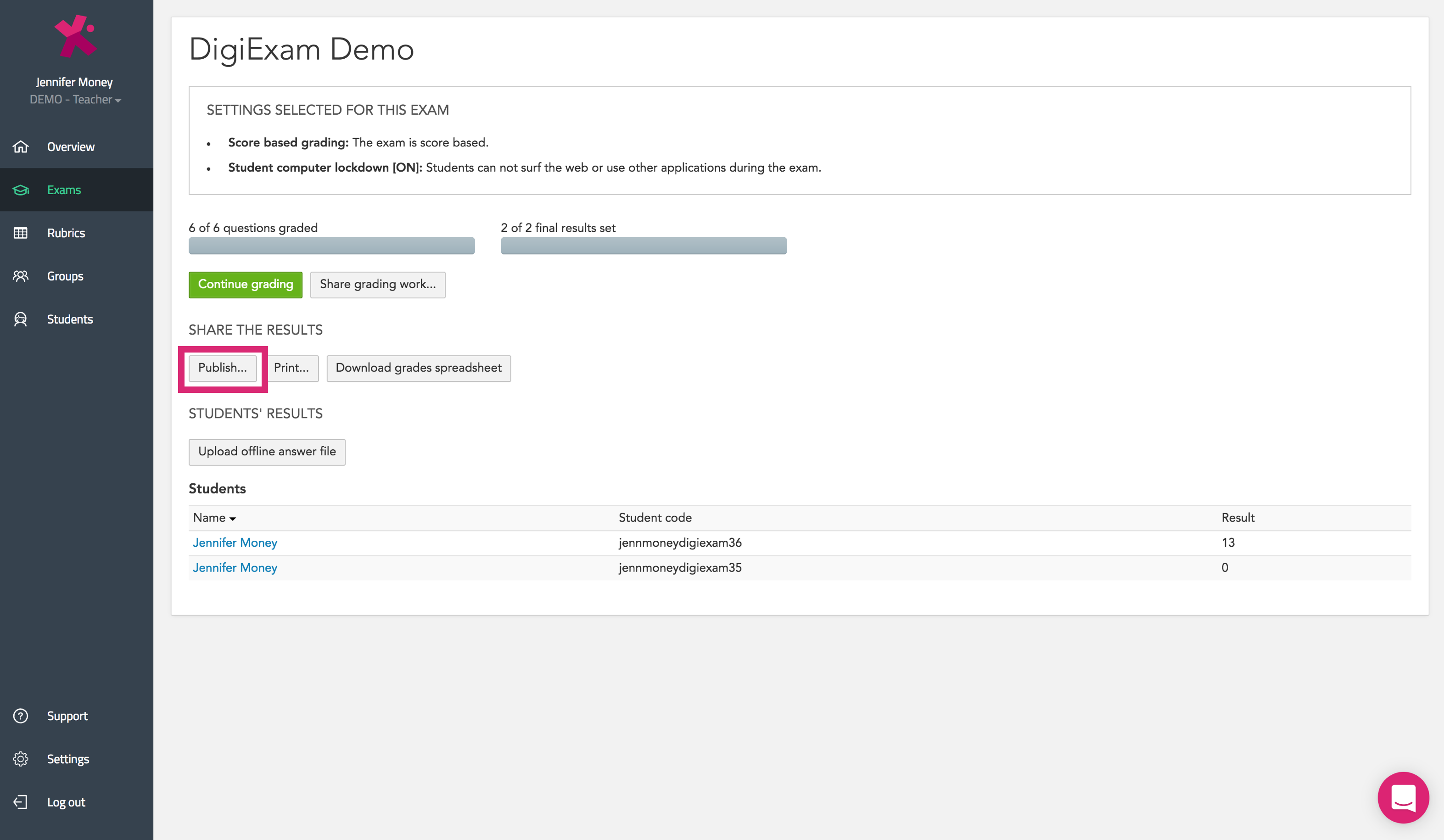The image size is (1444, 840).
Task: Click the Groups people icon
Action: click(21, 275)
